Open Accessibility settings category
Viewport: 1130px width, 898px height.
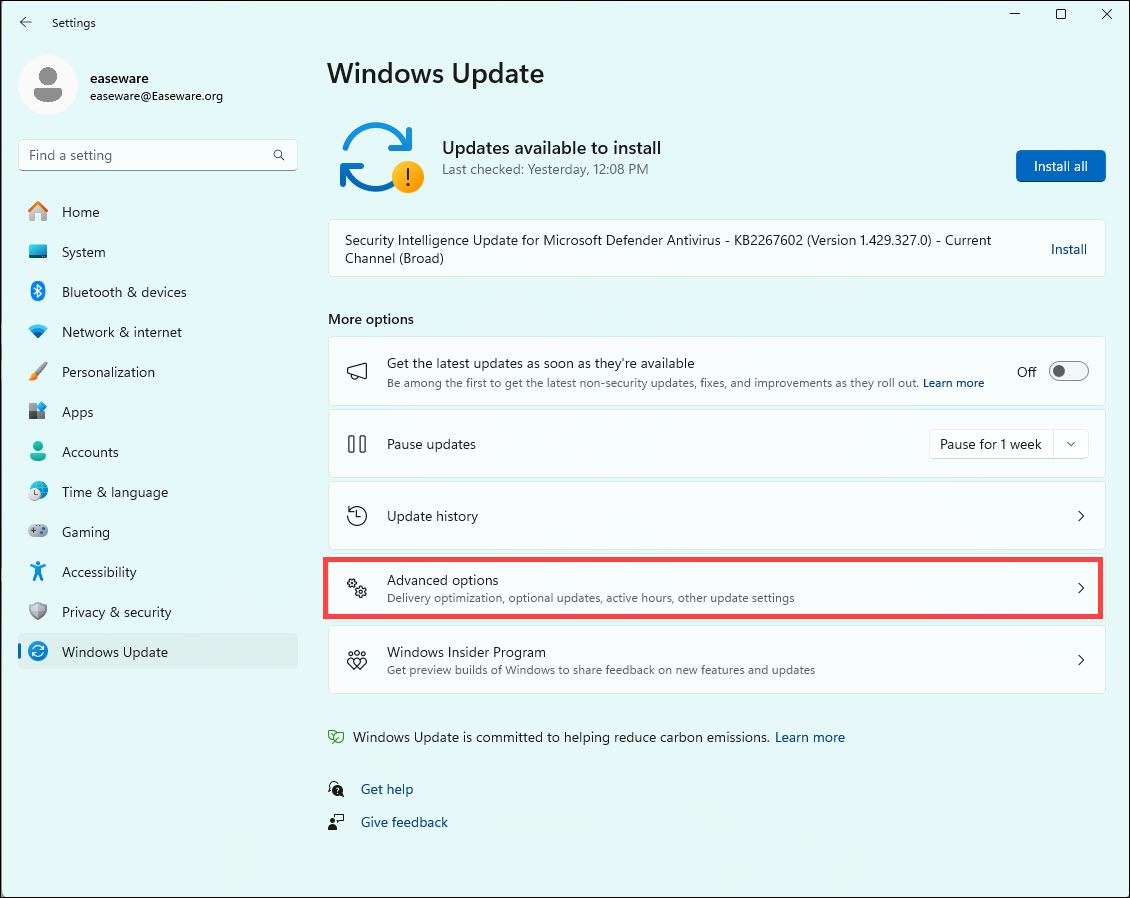tap(158, 572)
